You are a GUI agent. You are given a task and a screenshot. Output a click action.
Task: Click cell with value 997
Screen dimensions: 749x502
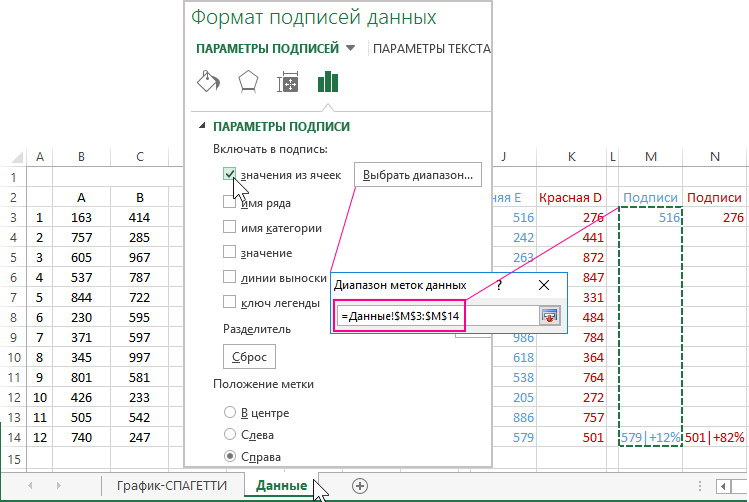(139, 357)
